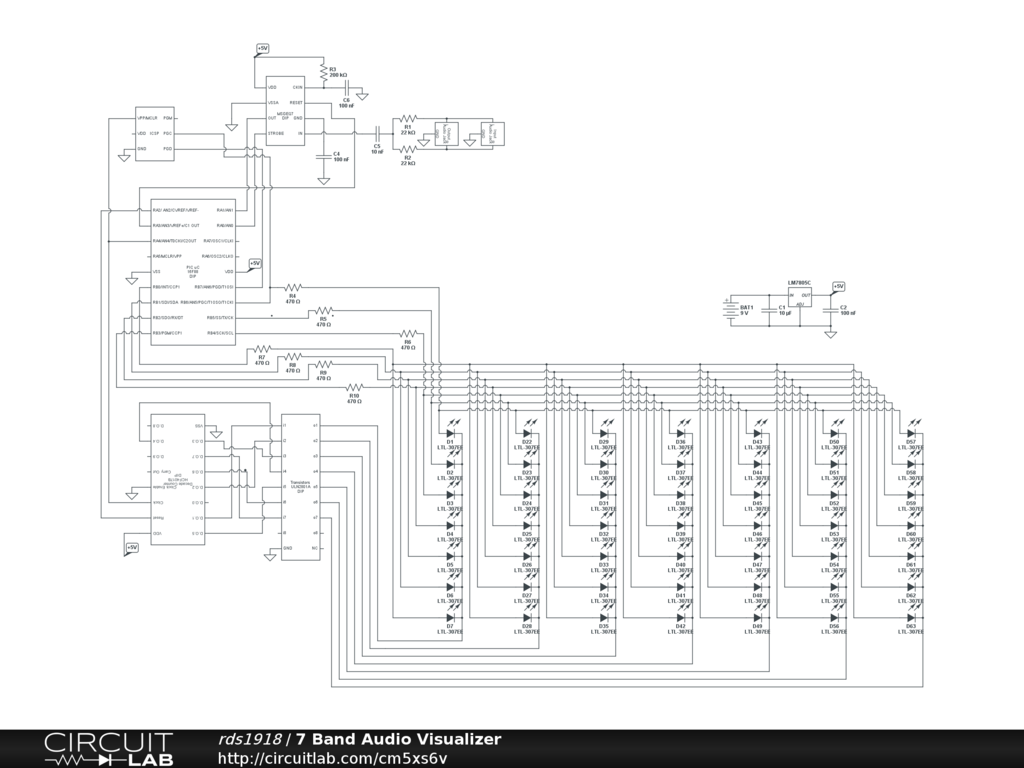The height and width of the screenshot is (768, 1024).
Task: Click the ULN2001A transistor array block
Action: (300, 486)
